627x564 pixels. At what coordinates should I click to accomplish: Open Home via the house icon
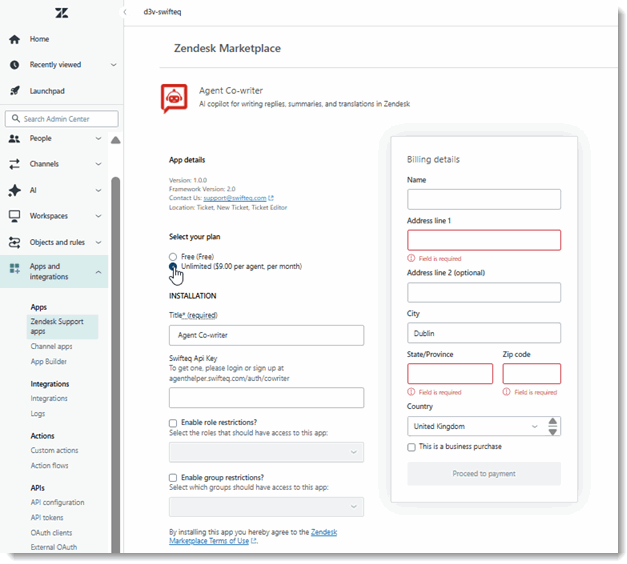(x=15, y=39)
